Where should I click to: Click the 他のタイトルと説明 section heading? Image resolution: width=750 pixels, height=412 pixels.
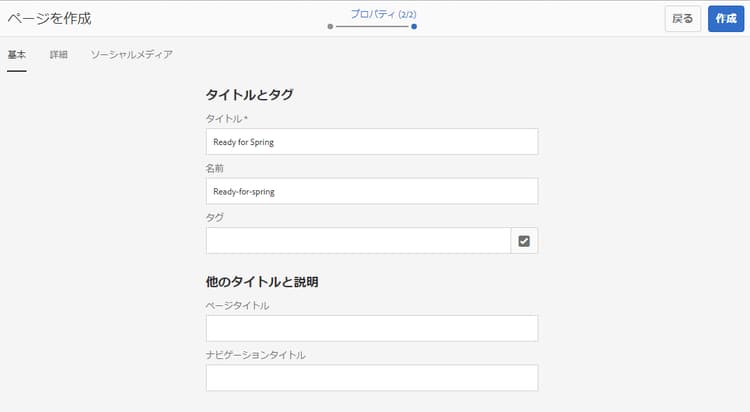point(262,282)
